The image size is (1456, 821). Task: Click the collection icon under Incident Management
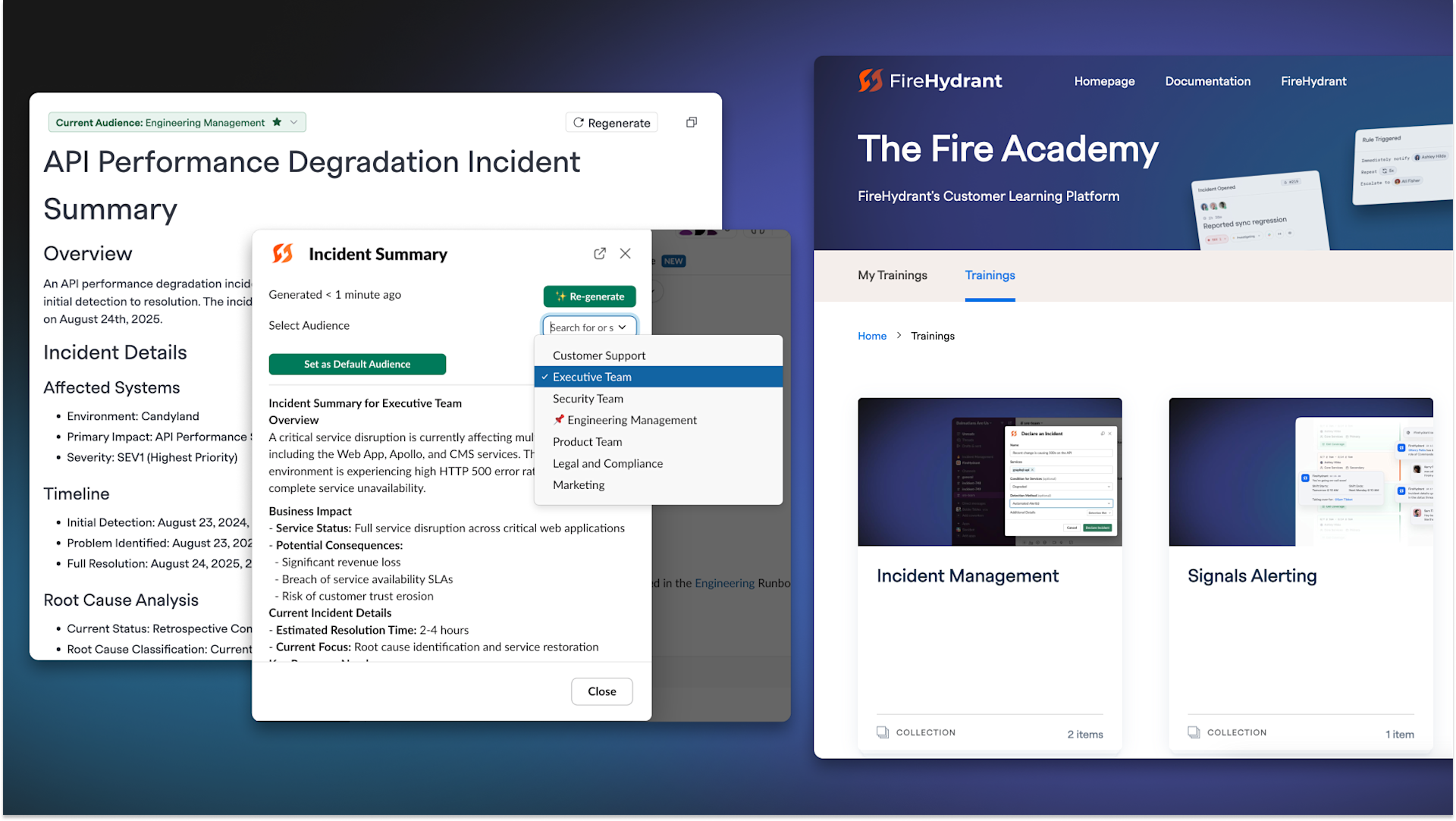point(882,732)
